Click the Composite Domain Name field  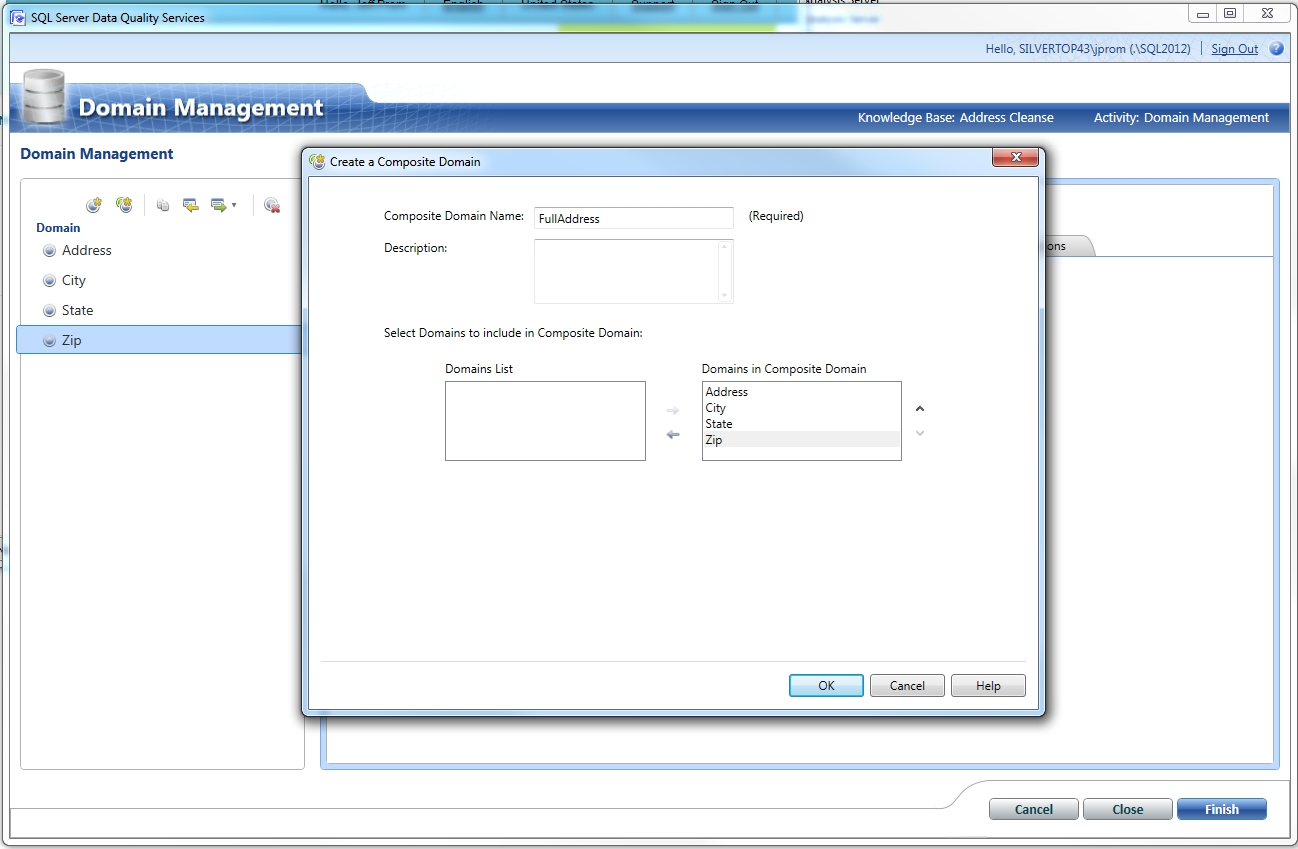tap(633, 218)
